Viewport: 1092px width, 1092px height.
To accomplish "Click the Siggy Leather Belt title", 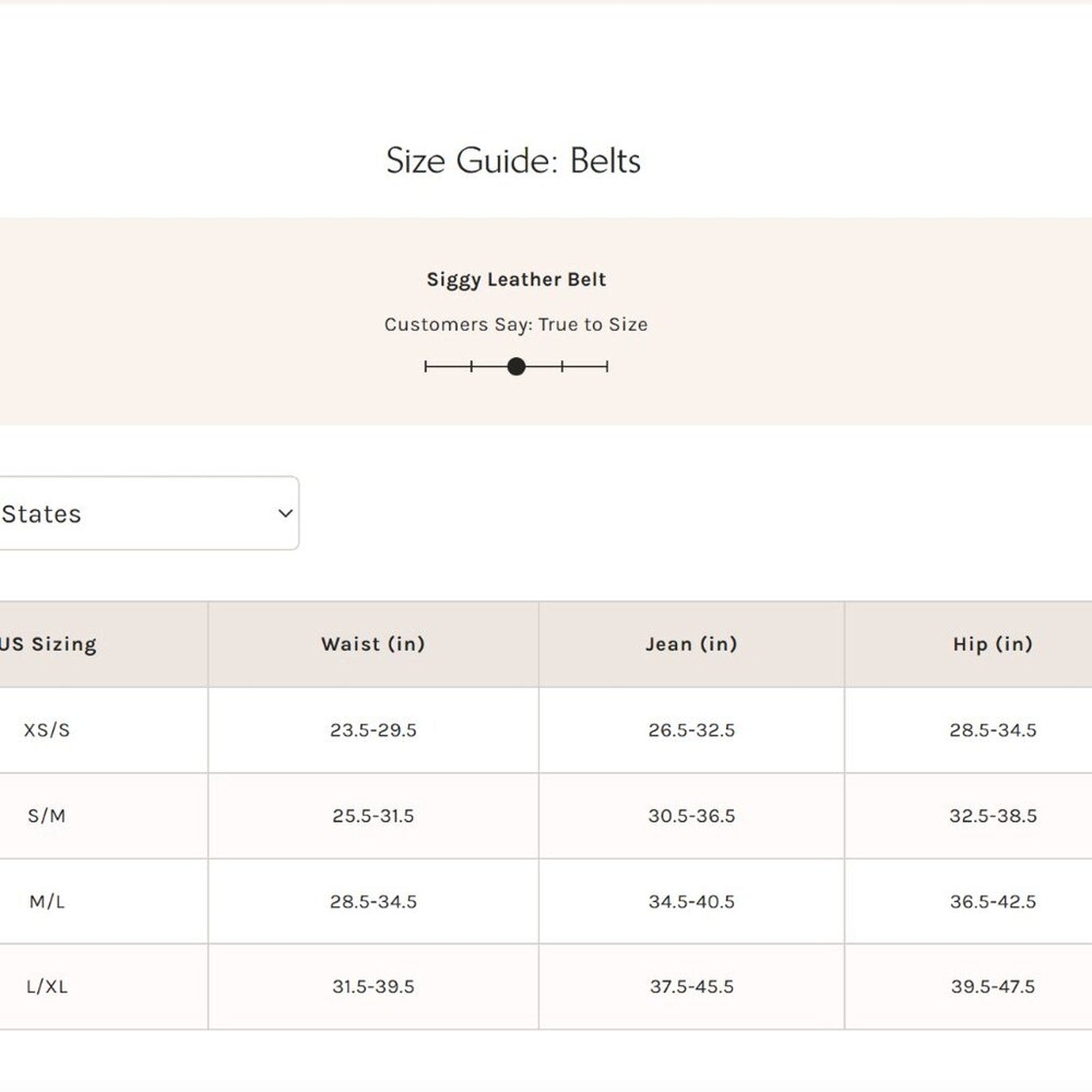I will click(x=516, y=279).
